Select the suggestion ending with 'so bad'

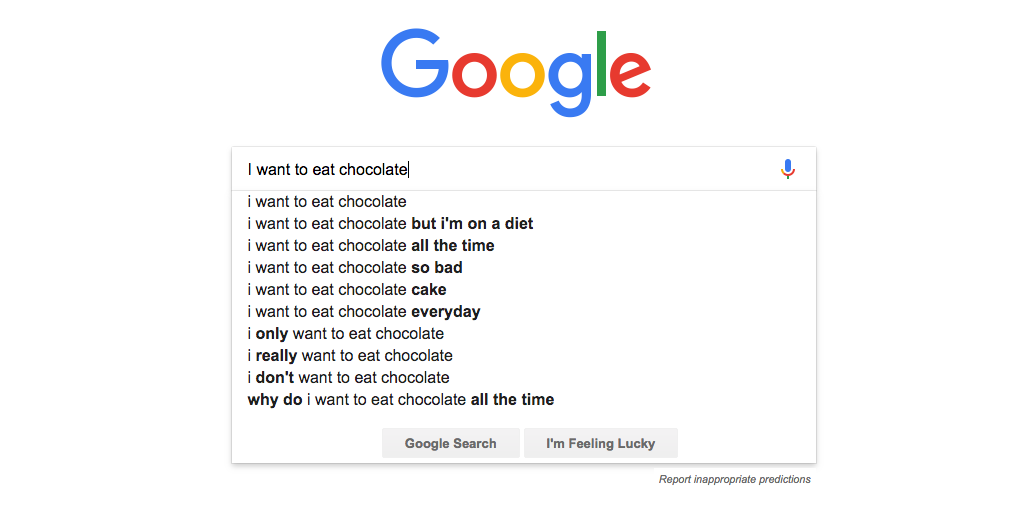(x=355, y=268)
